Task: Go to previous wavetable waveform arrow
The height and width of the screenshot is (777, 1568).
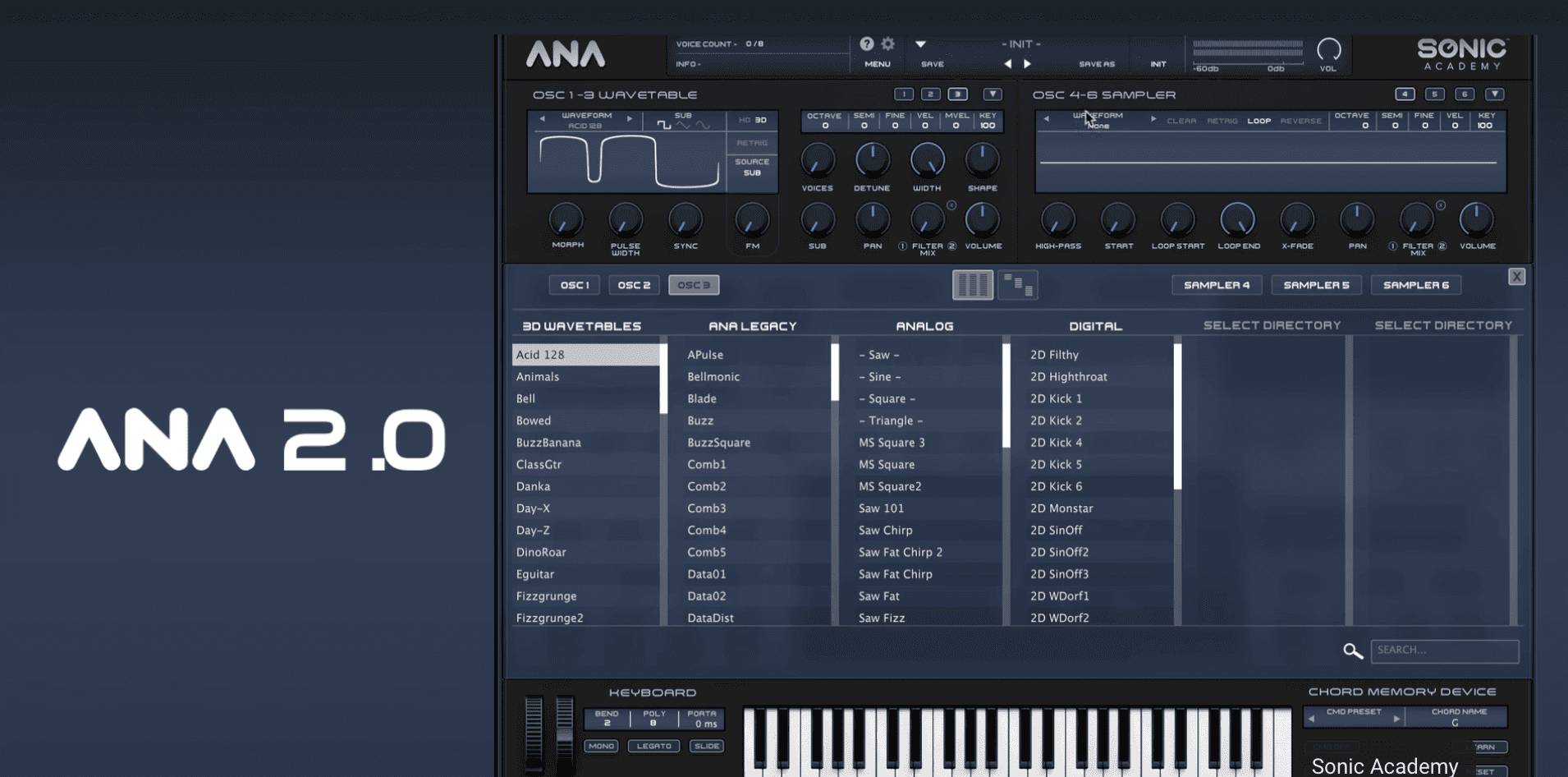Action: pyautogui.click(x=542, y=119)
